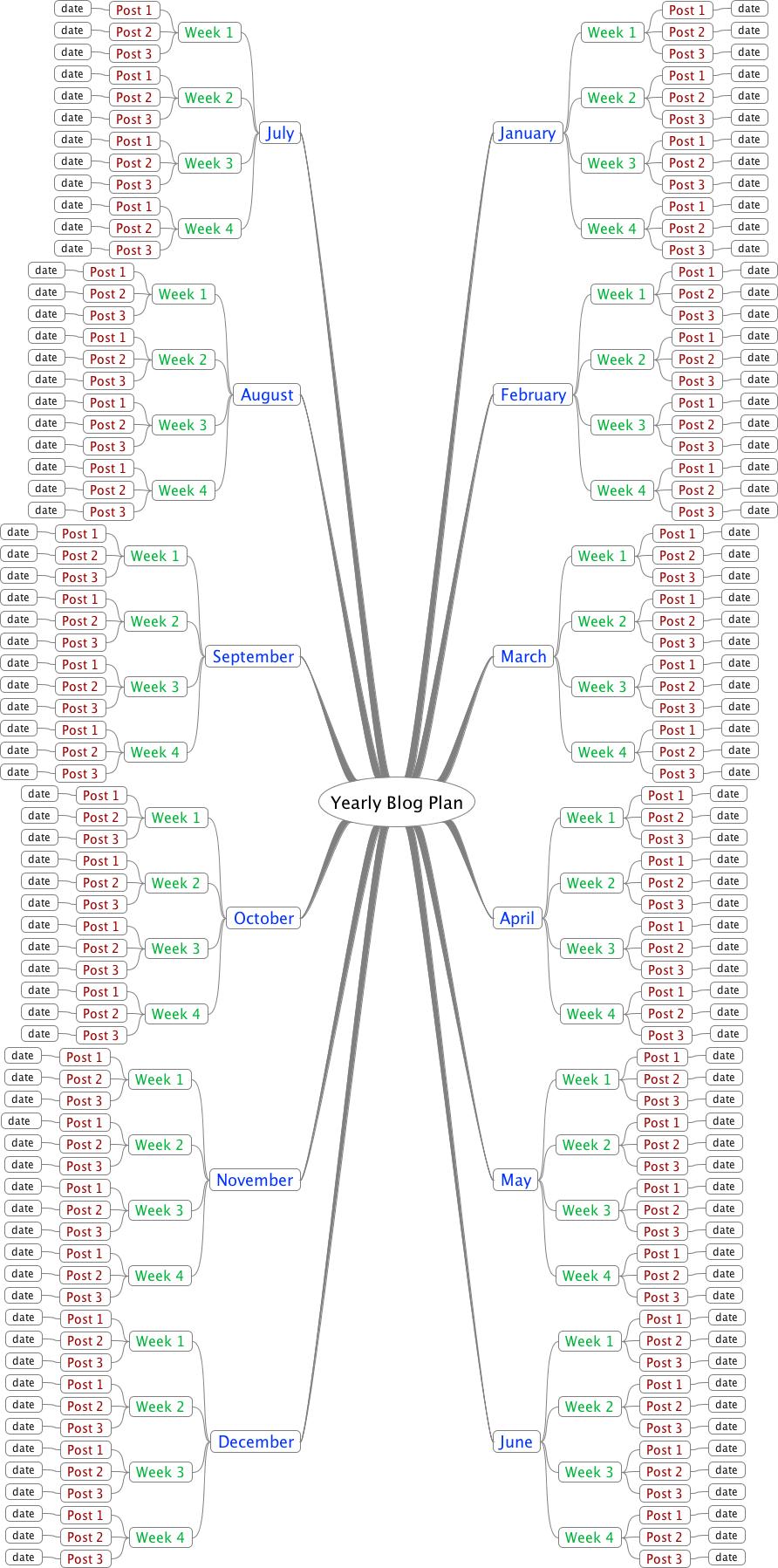Click the July month node
Screen dimensions: 778x1568
pyautogui.click(x=280, y=134)
